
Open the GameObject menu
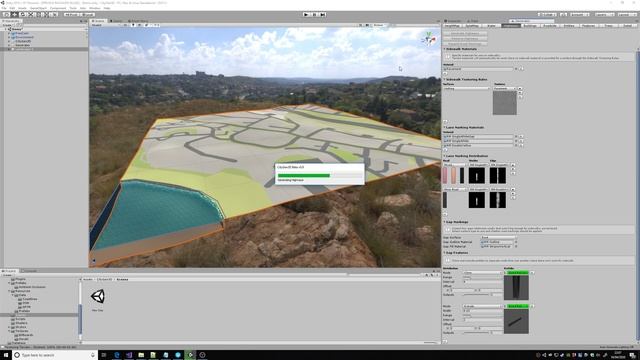(38, 8)
